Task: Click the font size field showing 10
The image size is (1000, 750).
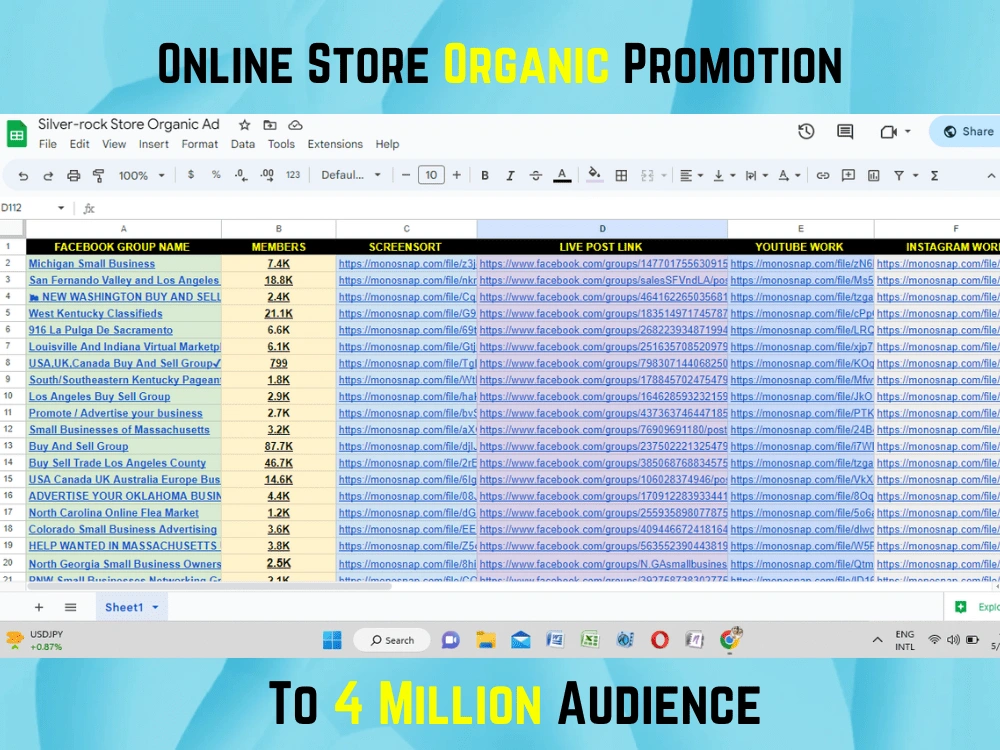Action: (x=431, y=175)
